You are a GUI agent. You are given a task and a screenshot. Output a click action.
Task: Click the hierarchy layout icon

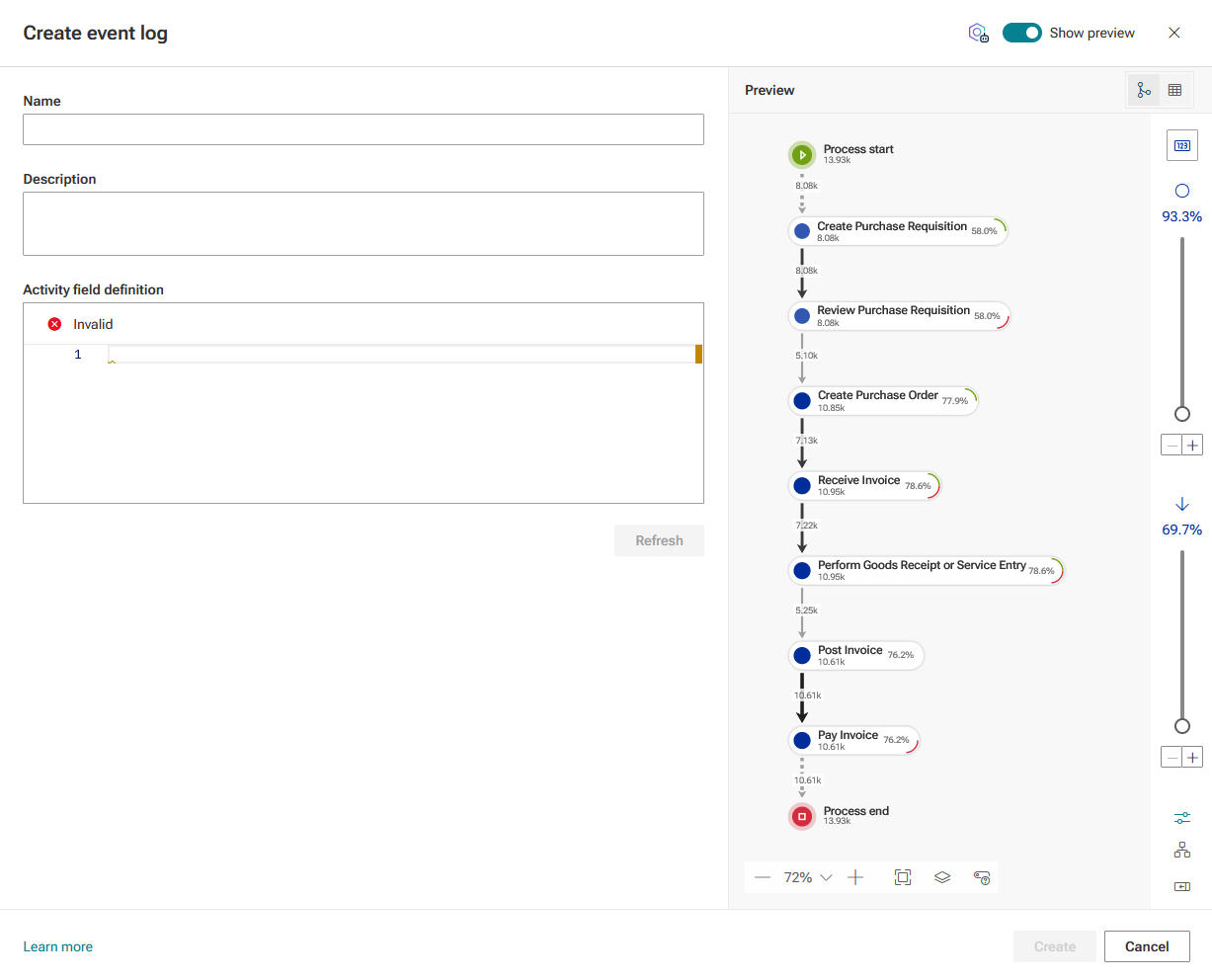1182,851
